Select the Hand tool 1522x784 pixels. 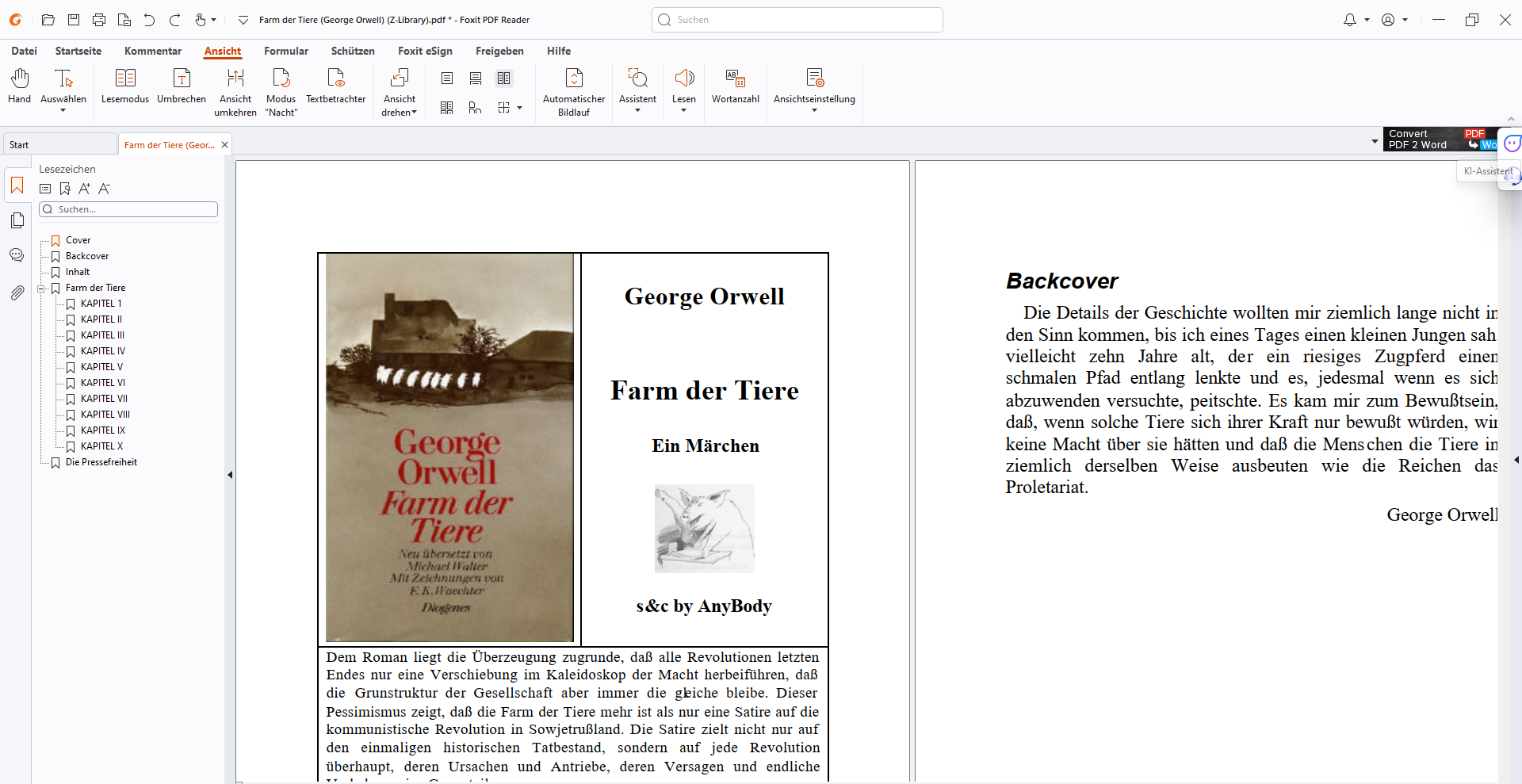[20, 86]
